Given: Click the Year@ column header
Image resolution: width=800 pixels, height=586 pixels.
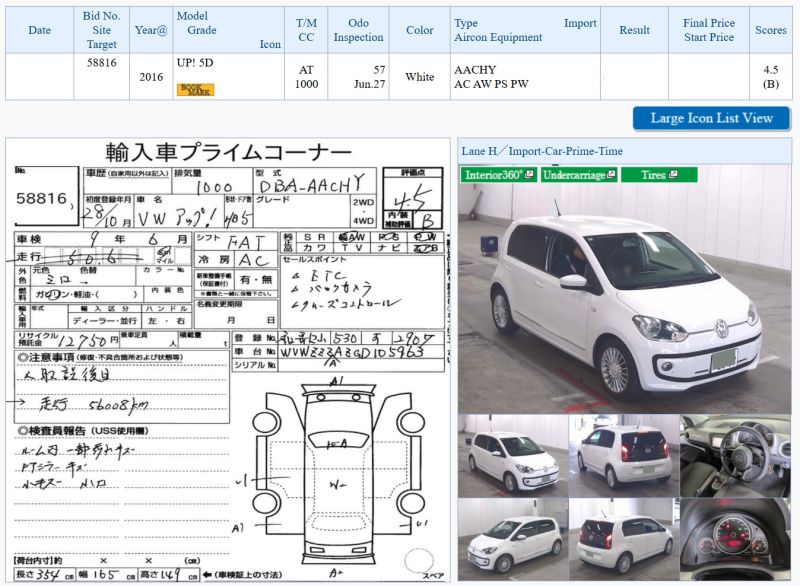Looking at the screenshot, I should coord(151,30).
